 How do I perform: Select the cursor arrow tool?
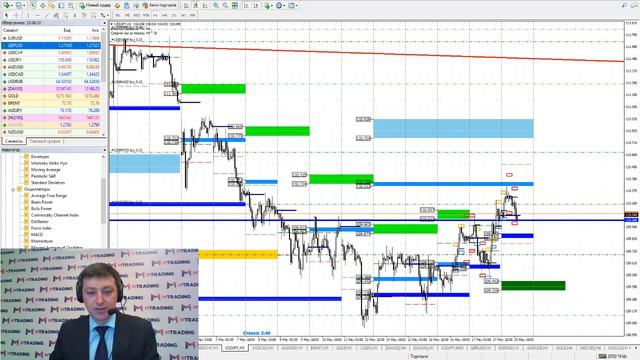coord(6,15)
